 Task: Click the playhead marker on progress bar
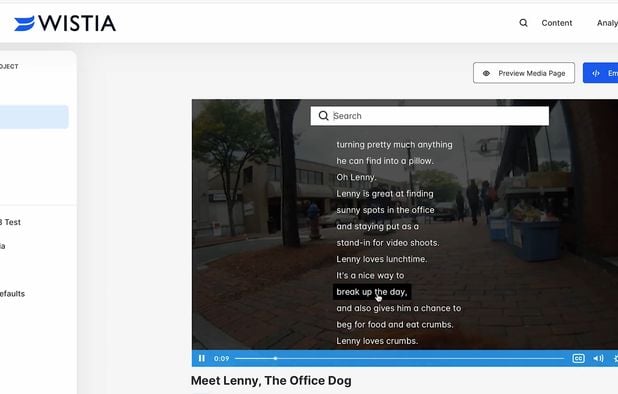point(275,358)
